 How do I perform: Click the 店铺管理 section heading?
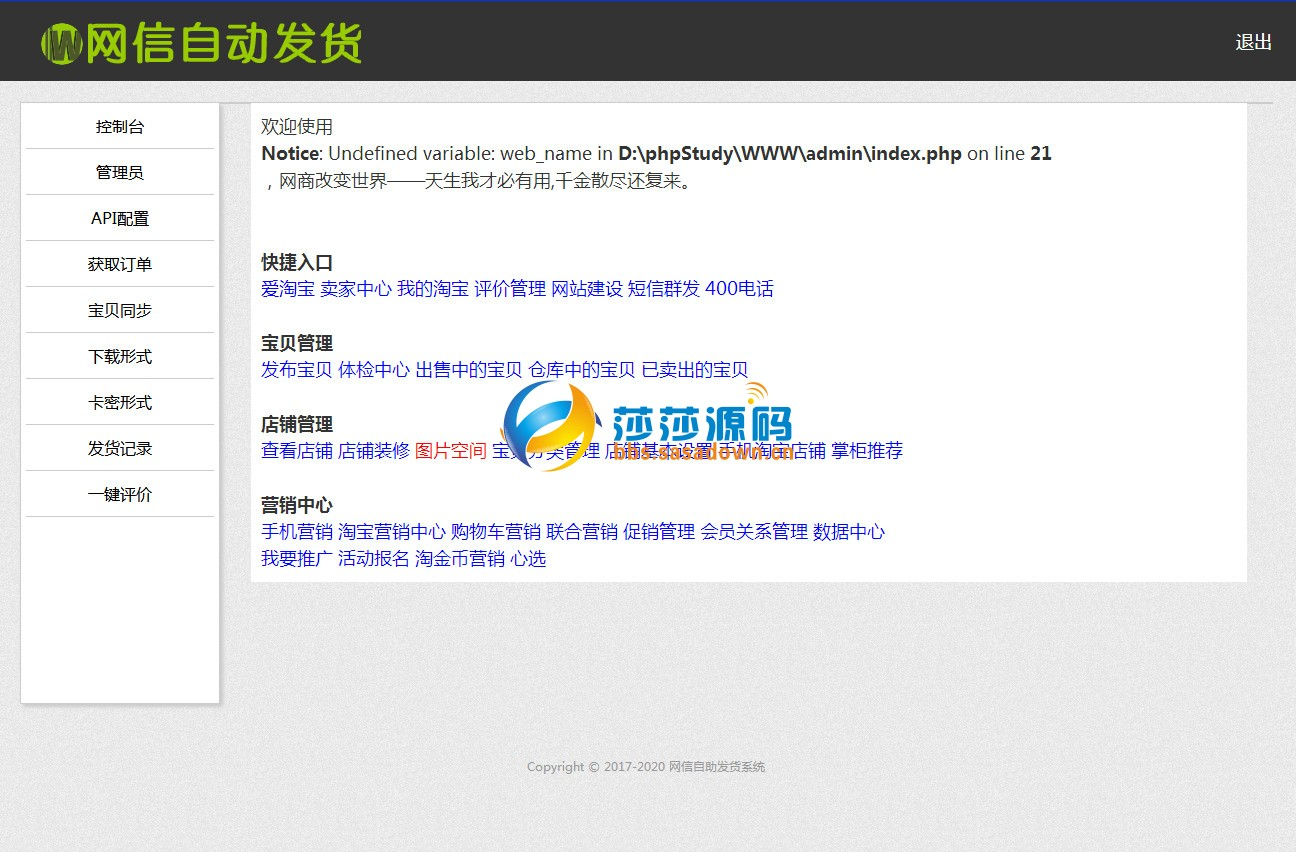click(297, 425)
